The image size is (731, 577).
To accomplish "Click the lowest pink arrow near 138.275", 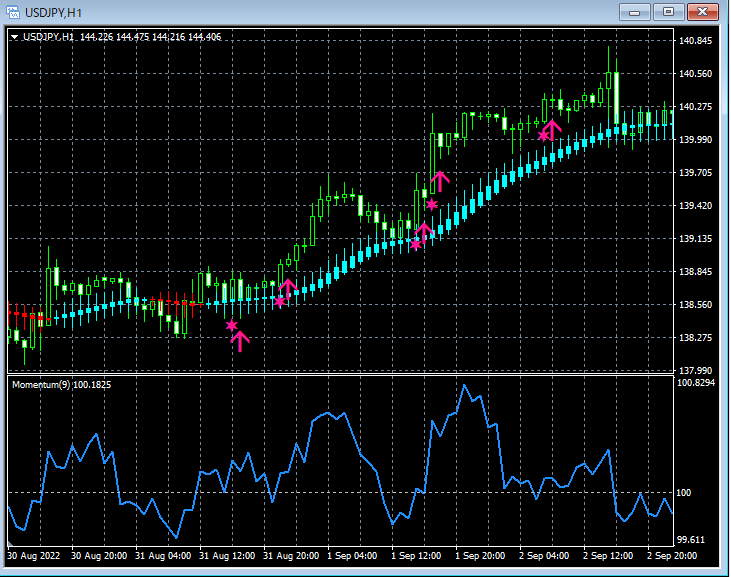I will (240, 341).
